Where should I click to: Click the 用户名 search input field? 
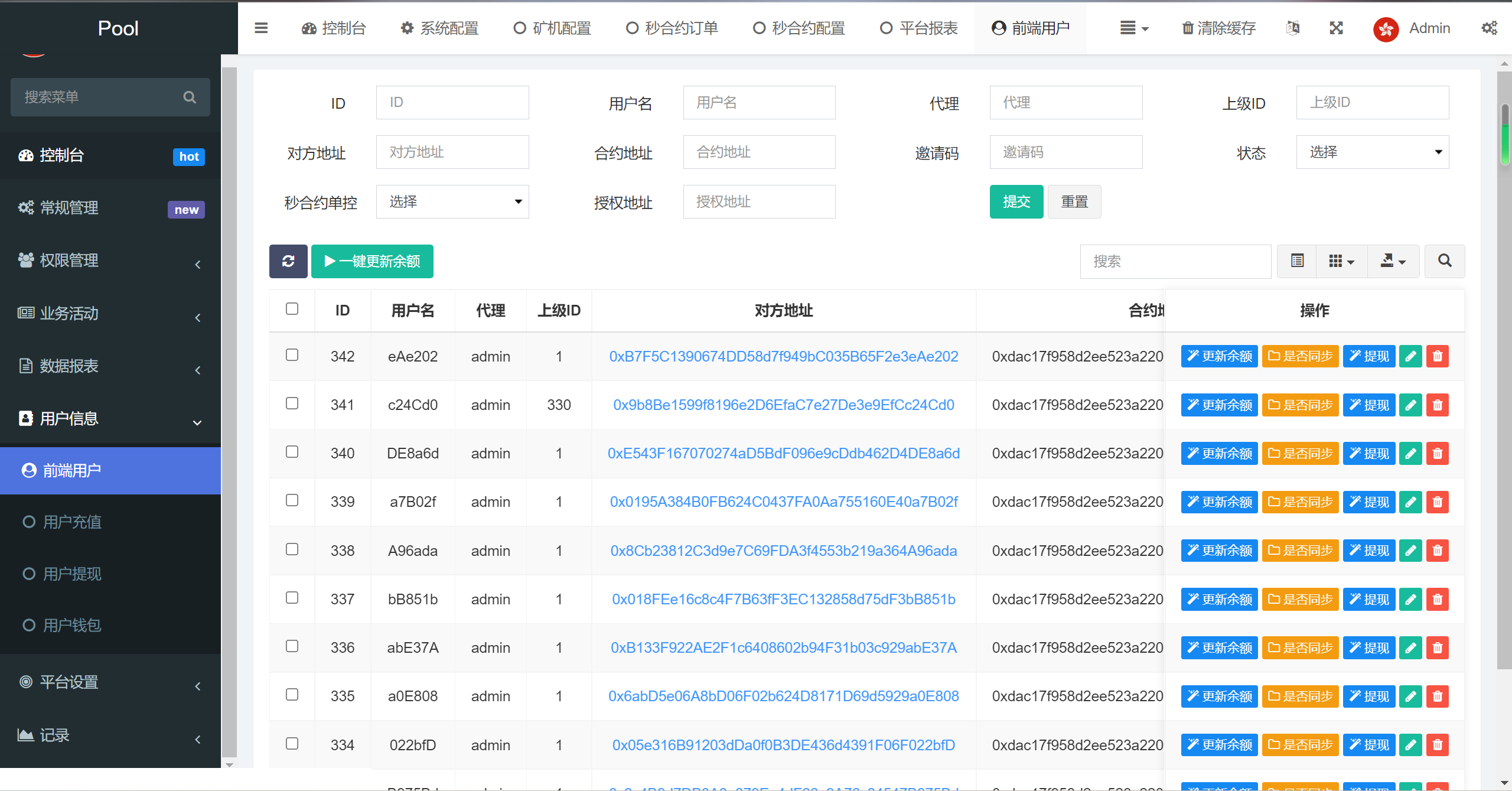[x=759, y=102]
